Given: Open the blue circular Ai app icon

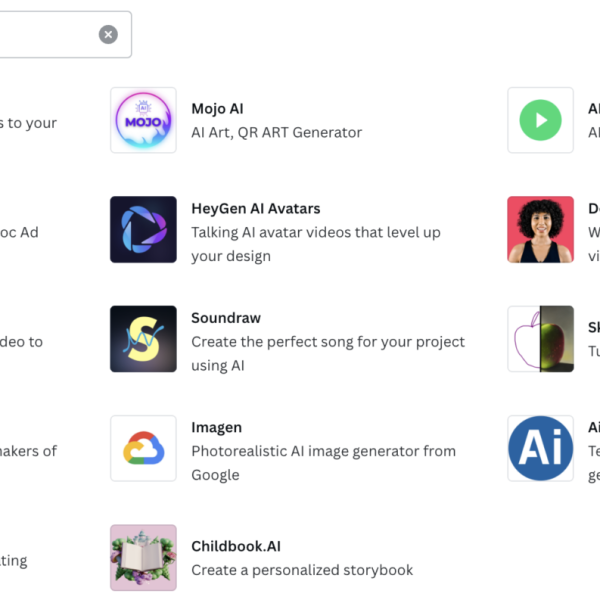Looking at the screenshot, I should click(x=540, y=448).
